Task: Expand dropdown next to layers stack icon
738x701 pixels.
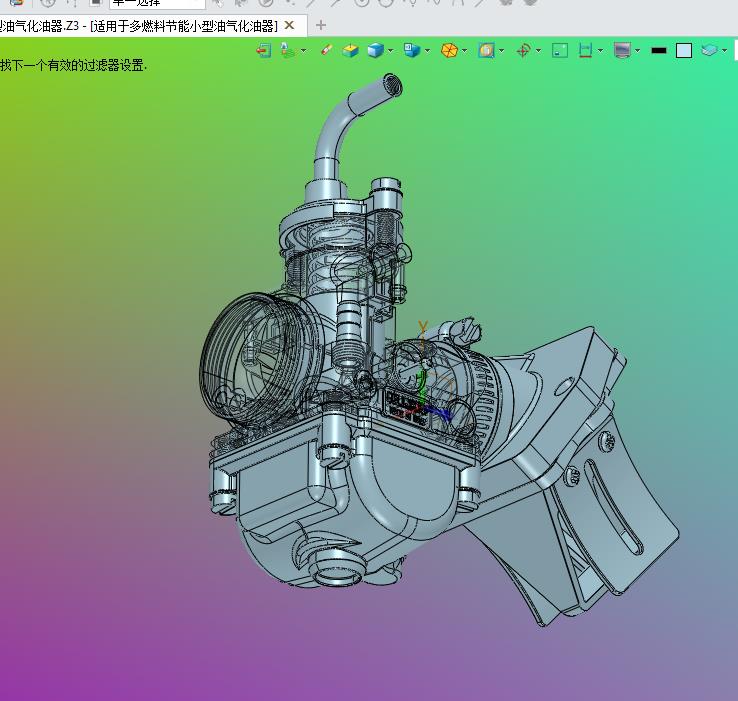Action: click(x=724, y=50)
